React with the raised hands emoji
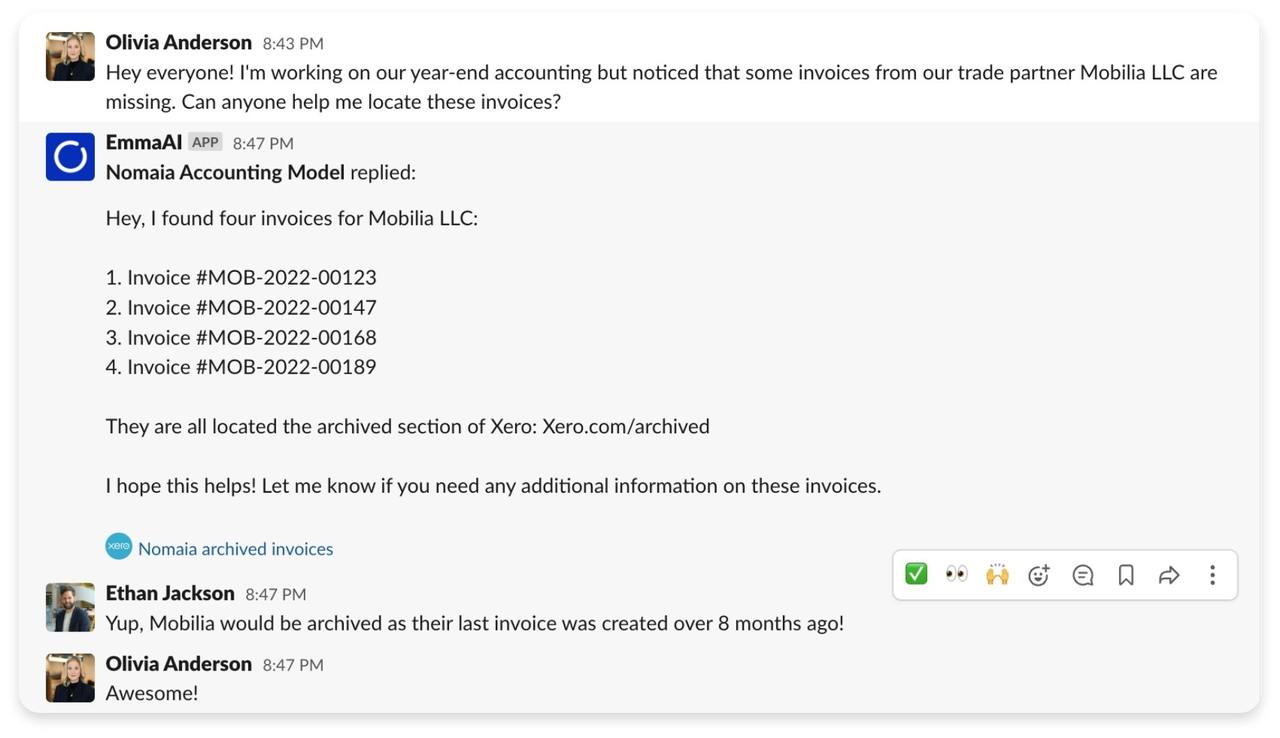Viewport: 1280px width, 738px height. coord(997,574)
